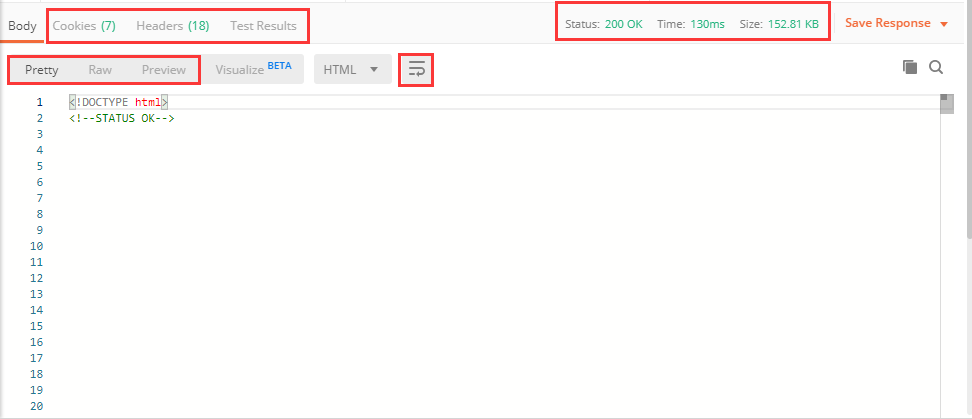Click Save Response button
Screen dimensions: 972x419
888,24
